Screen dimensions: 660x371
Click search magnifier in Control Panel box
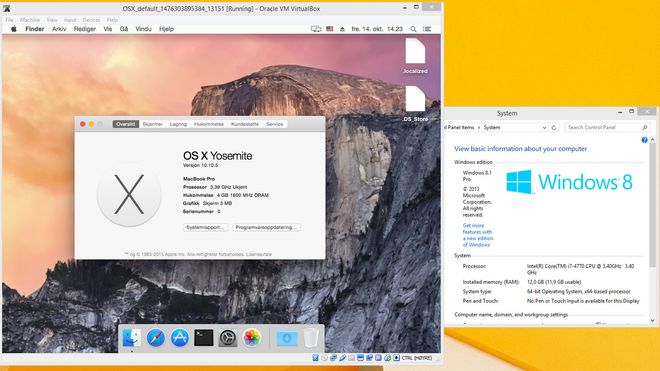pos(644,127)
